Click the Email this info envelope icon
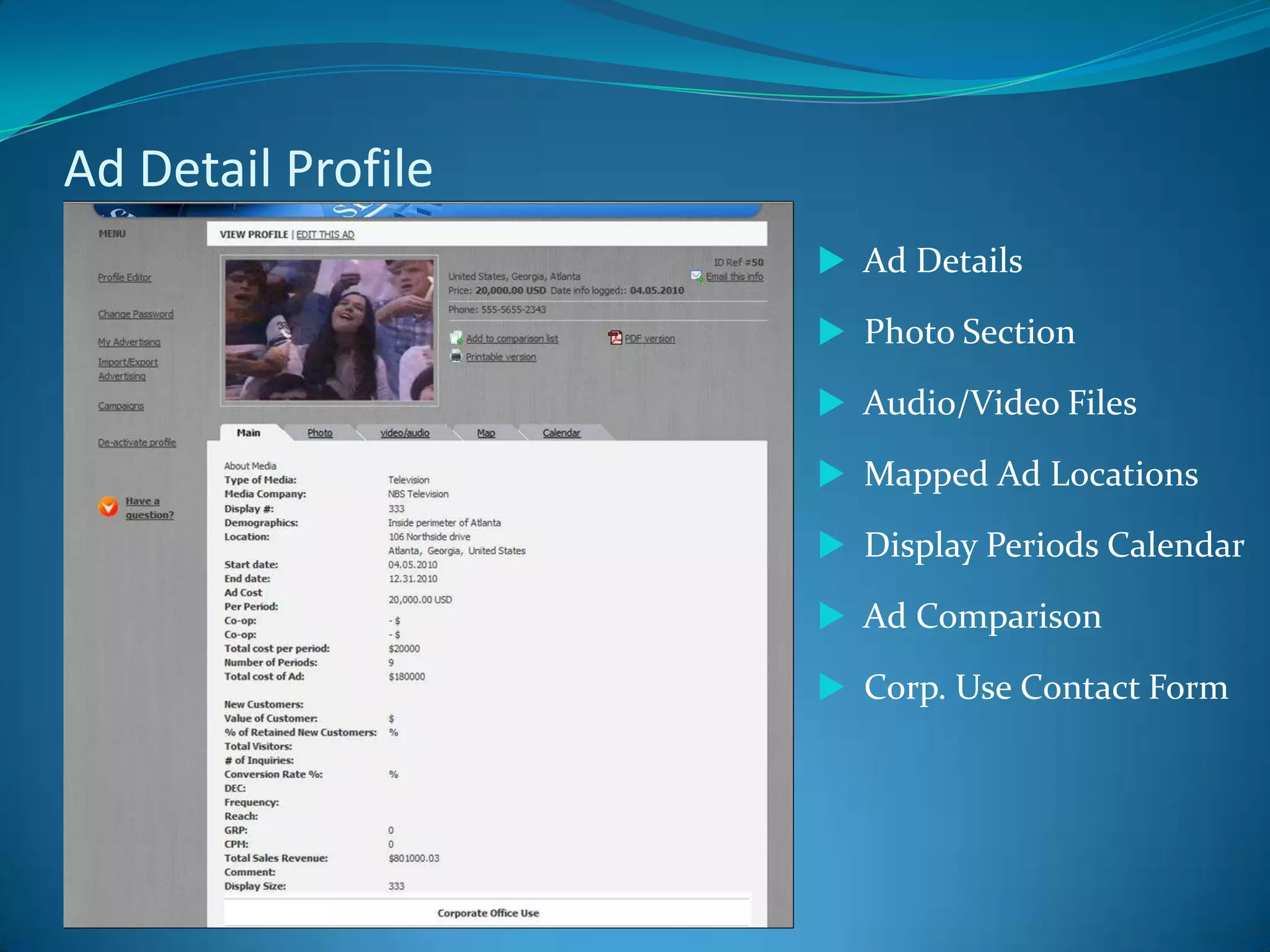The image size is (1270, 952). [696, 276]
